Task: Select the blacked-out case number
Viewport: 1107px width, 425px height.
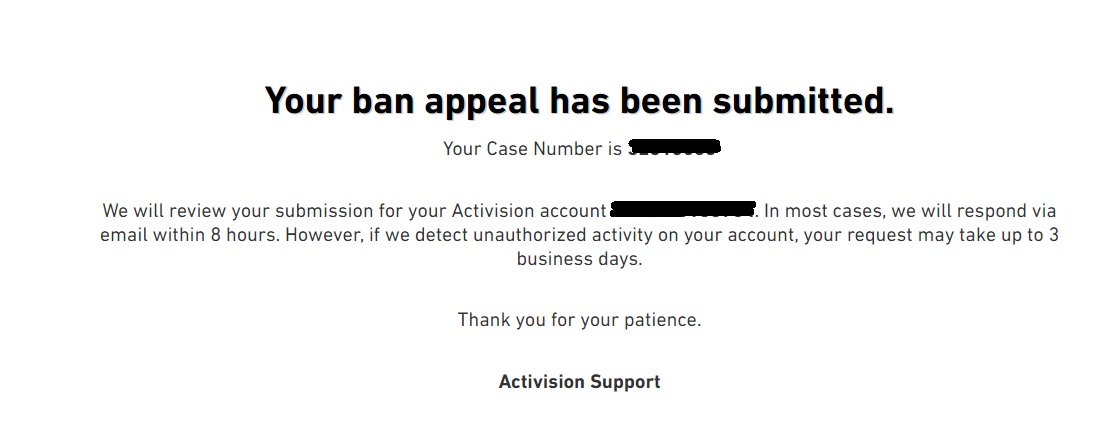Action: click(674, 148)
